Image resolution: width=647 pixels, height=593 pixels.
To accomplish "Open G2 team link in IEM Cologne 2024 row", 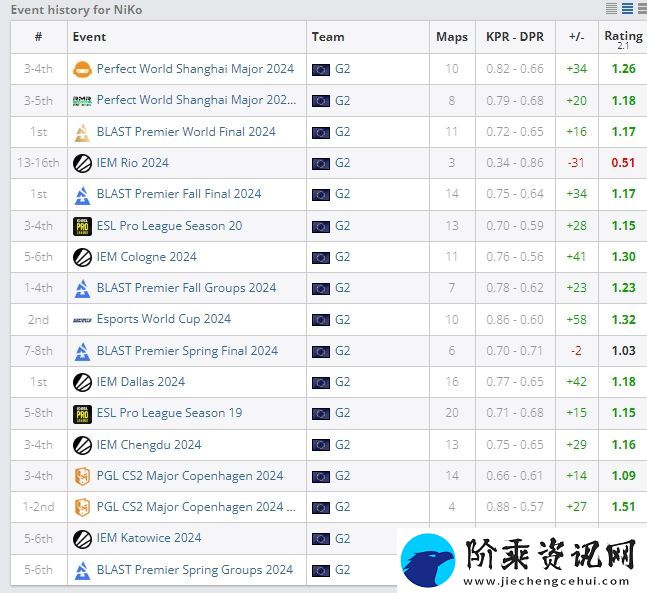I will [342, 257].
